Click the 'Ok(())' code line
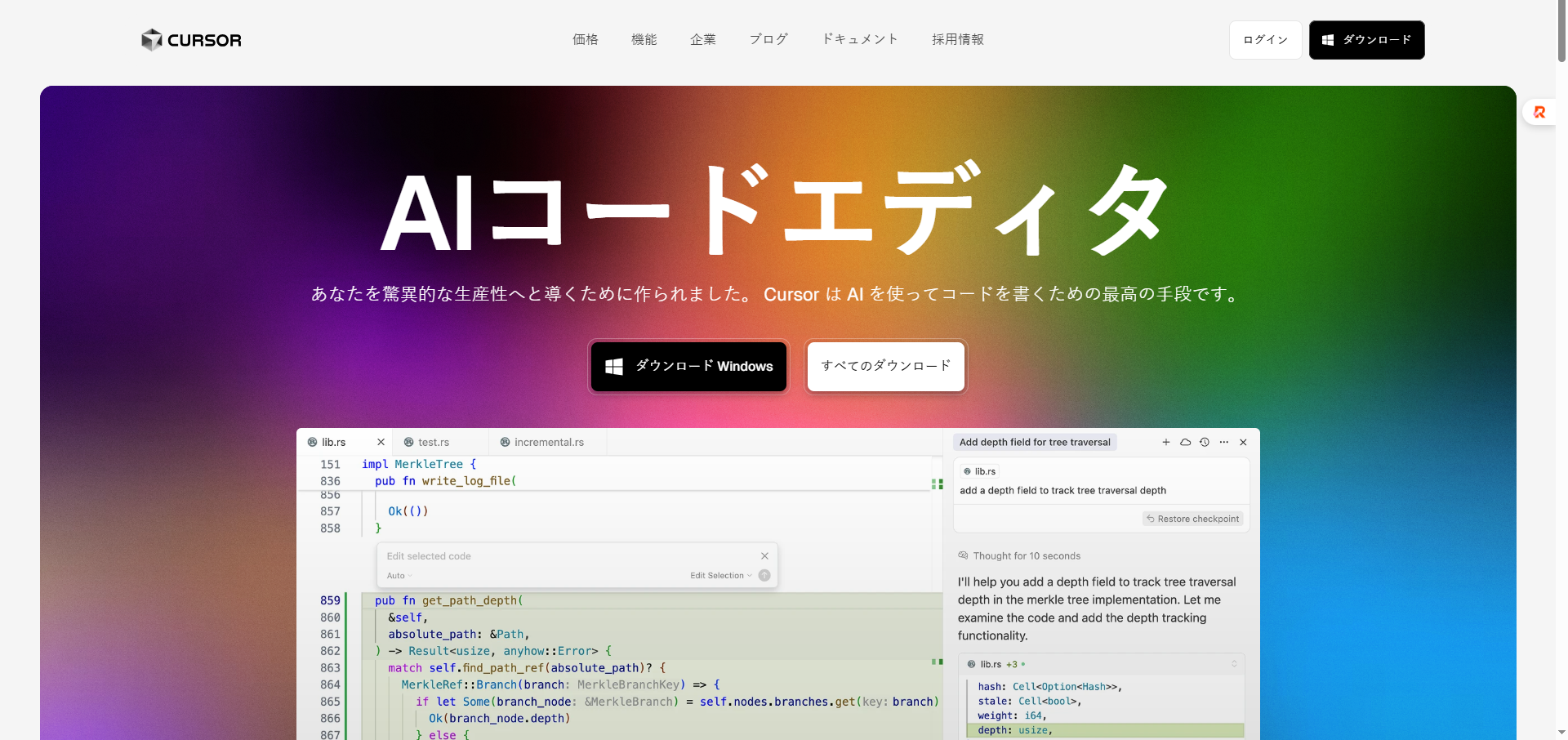This screenshot has height=740, width=1568. click(x=408, y=511)
